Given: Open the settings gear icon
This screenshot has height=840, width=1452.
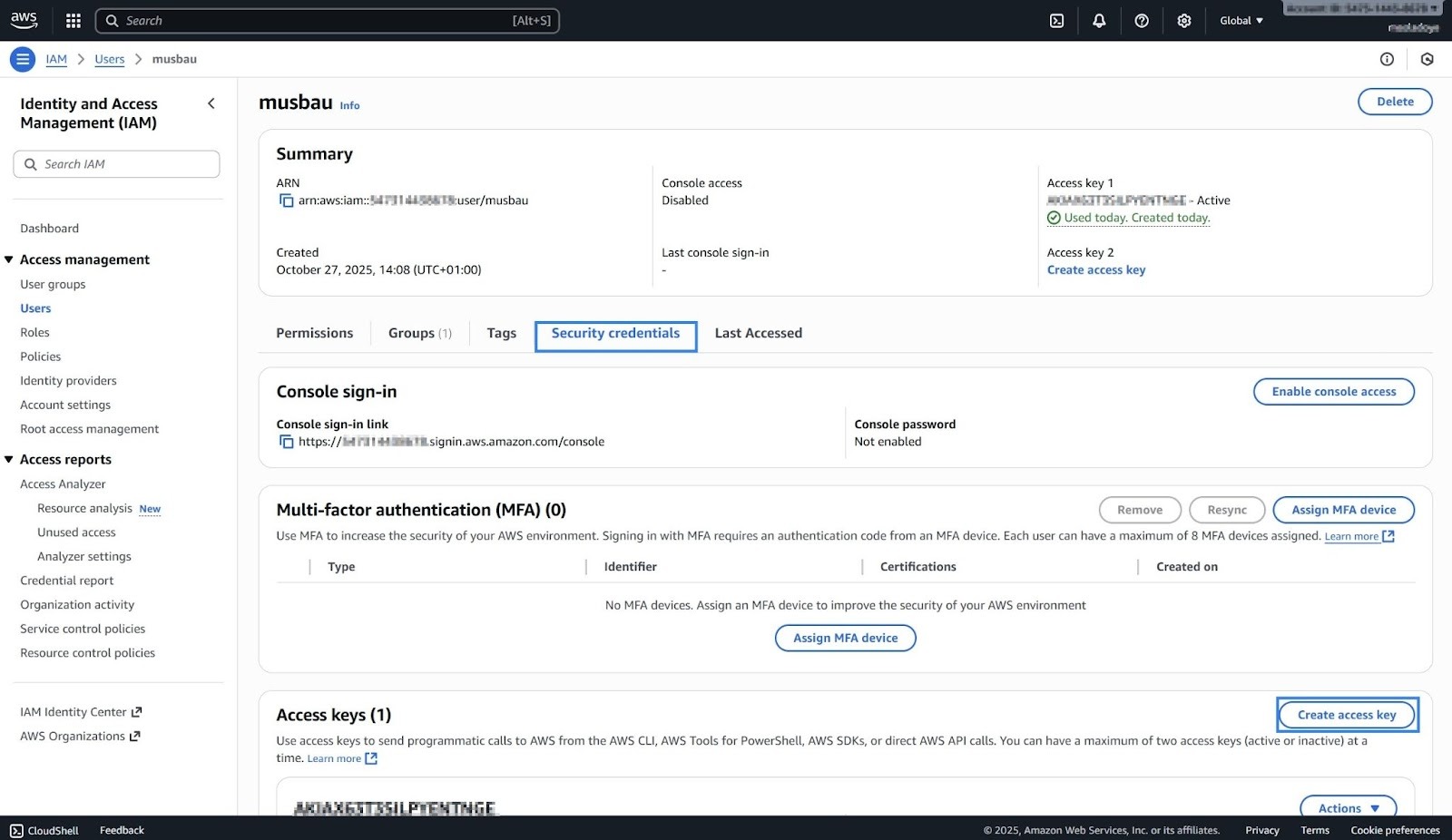Looking at the screenshot, I should [1183, 20].
